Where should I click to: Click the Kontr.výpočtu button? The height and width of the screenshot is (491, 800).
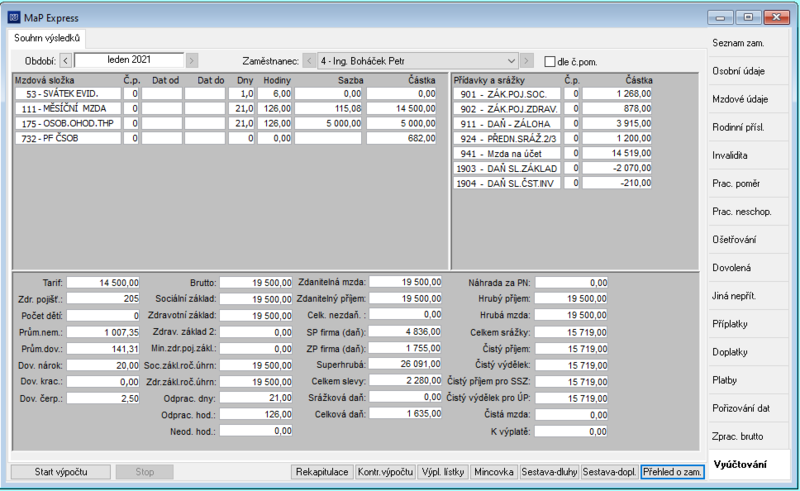point(385,472)
